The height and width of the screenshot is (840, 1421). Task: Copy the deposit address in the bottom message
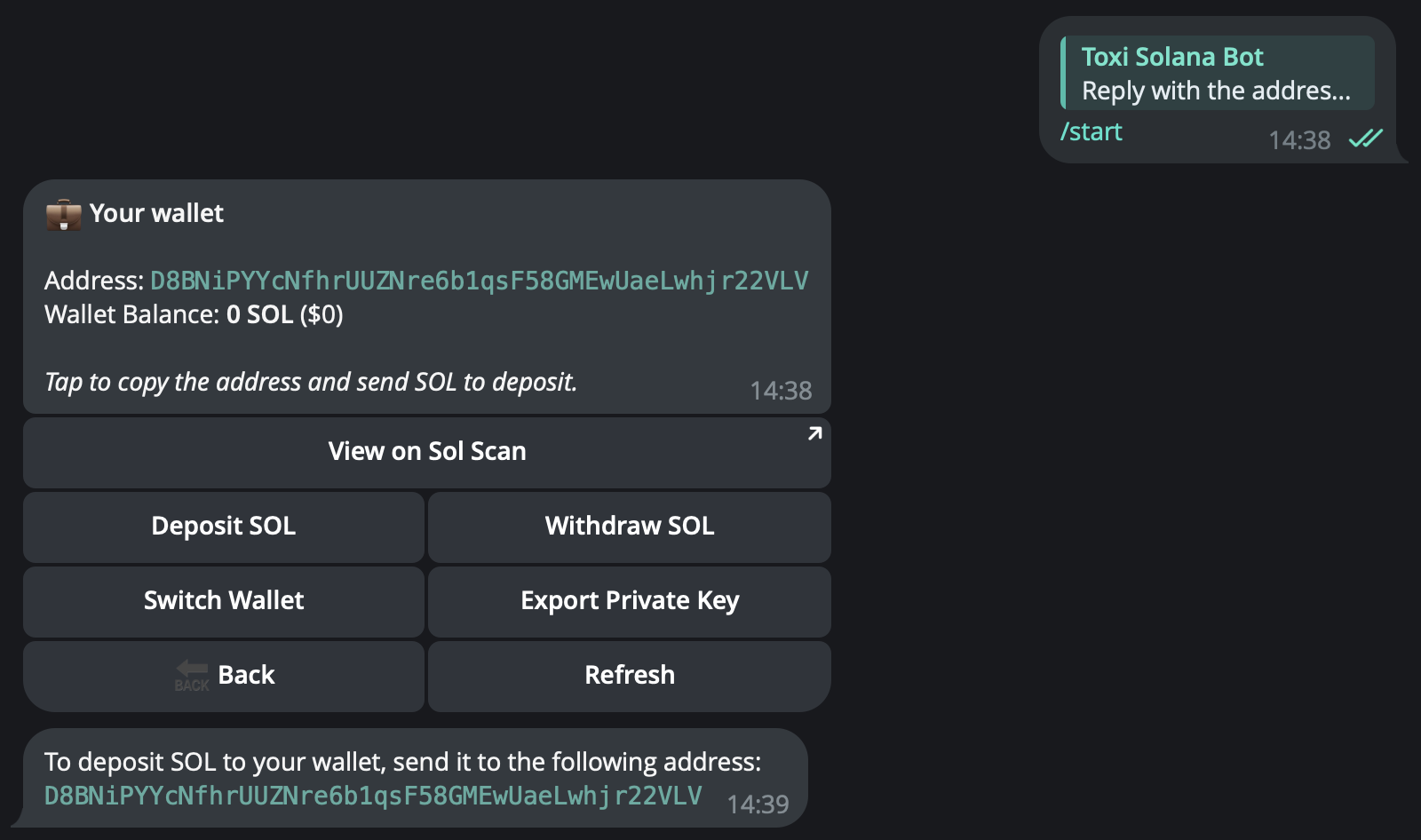tap(373, 796)
